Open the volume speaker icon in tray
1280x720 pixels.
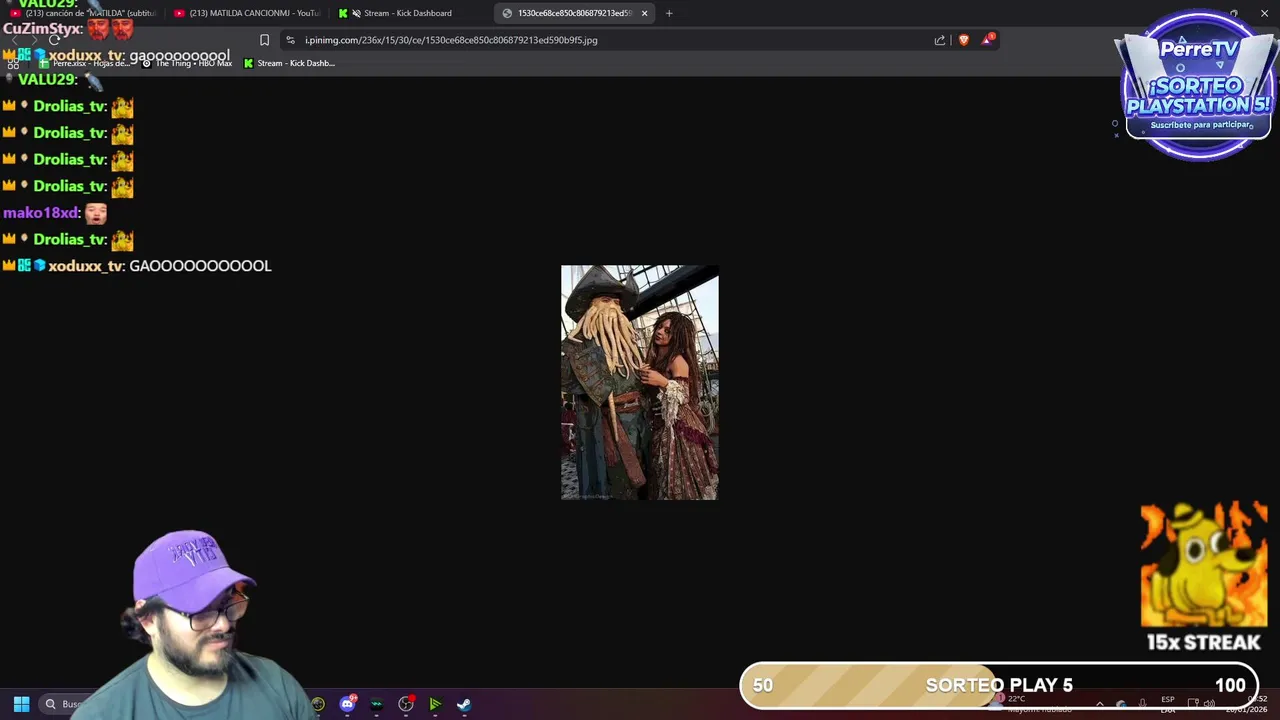click(x=1209, y=704)
